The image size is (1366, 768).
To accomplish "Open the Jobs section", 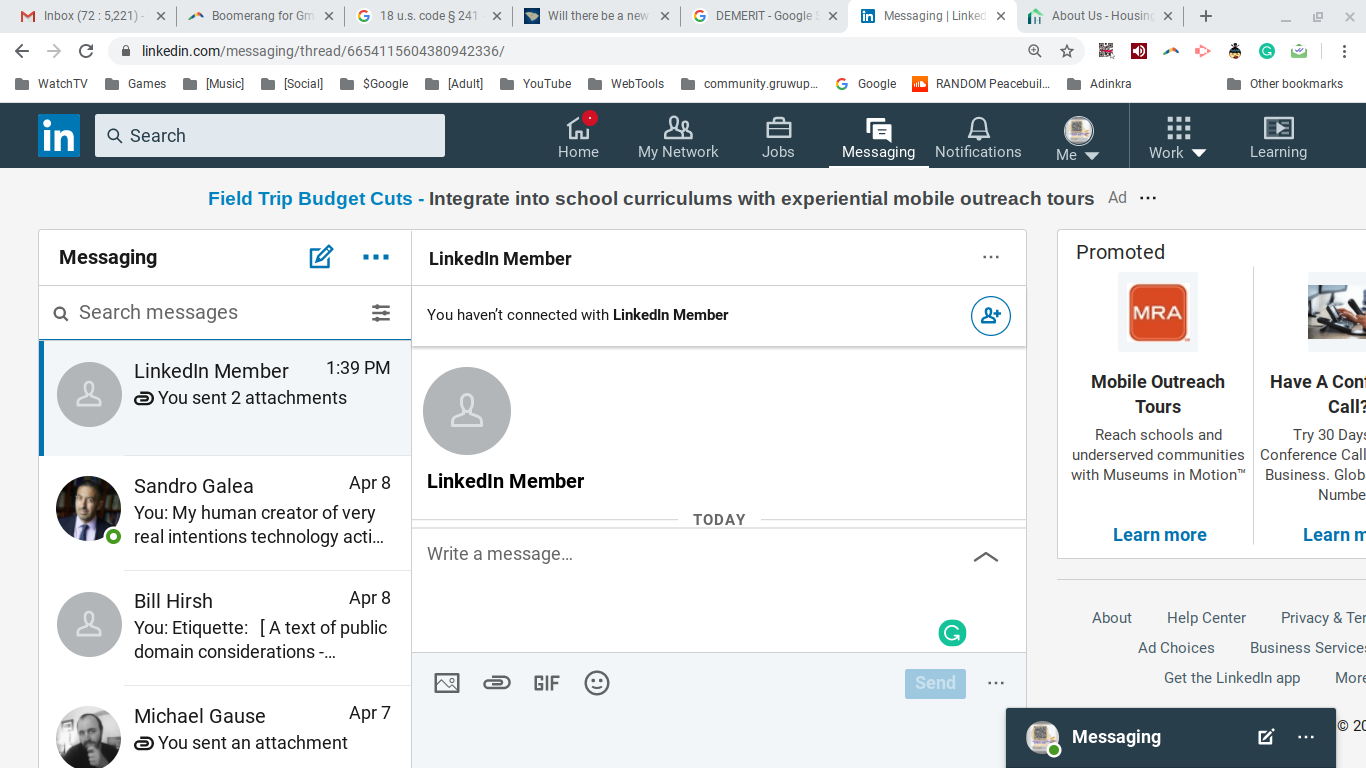I will (x=778, y=137).
